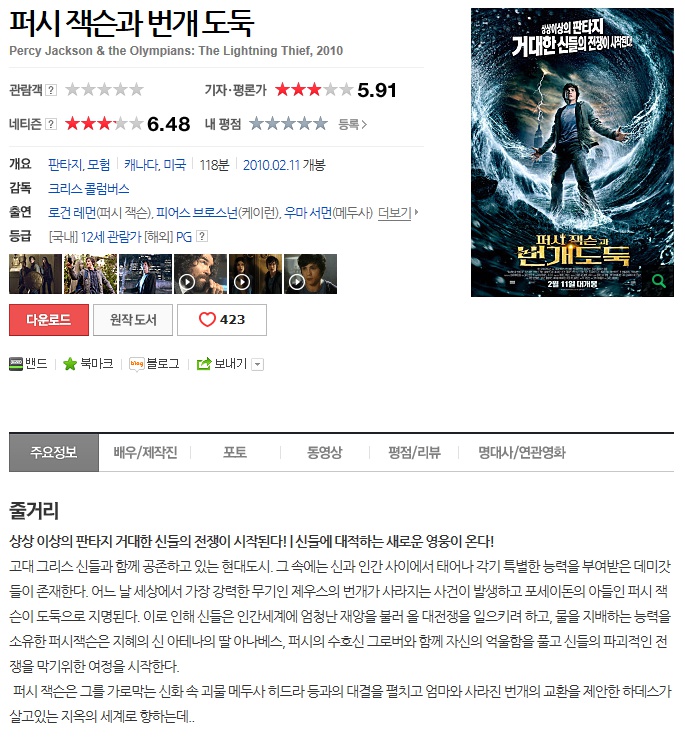Share to 블로그 using the blog icon
The width and height of the screenshot is (685, 739).
[x=137, y=364]
